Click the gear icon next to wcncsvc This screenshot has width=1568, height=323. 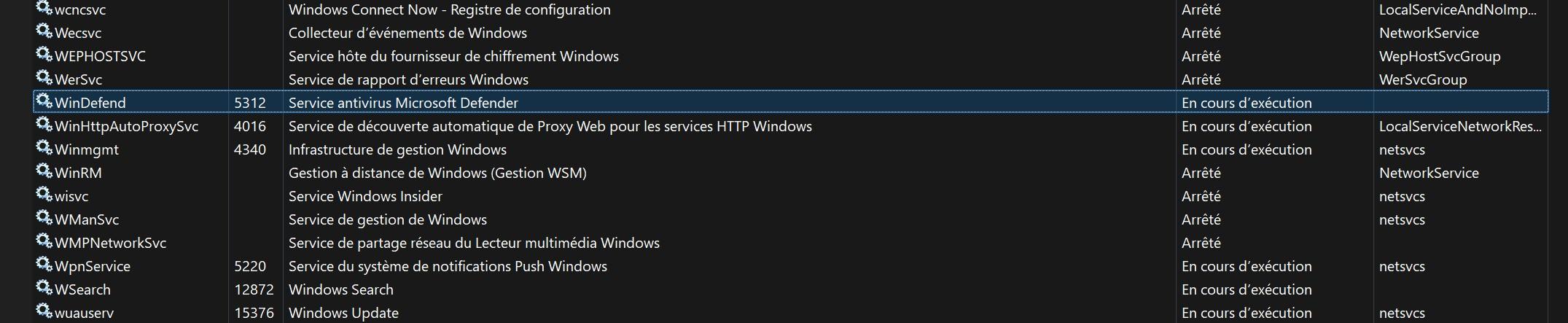click(44, 8)
